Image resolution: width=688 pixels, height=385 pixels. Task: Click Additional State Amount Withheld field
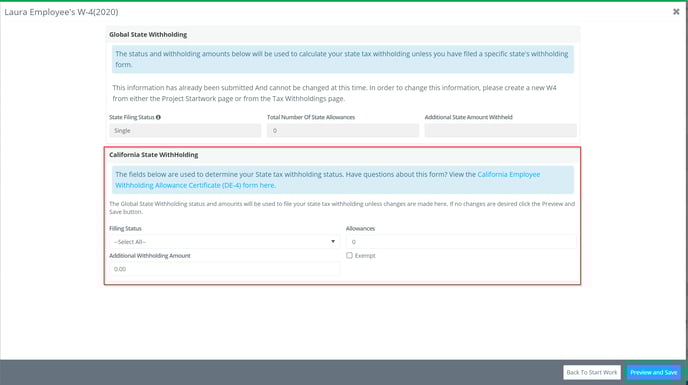click(500, 130)
